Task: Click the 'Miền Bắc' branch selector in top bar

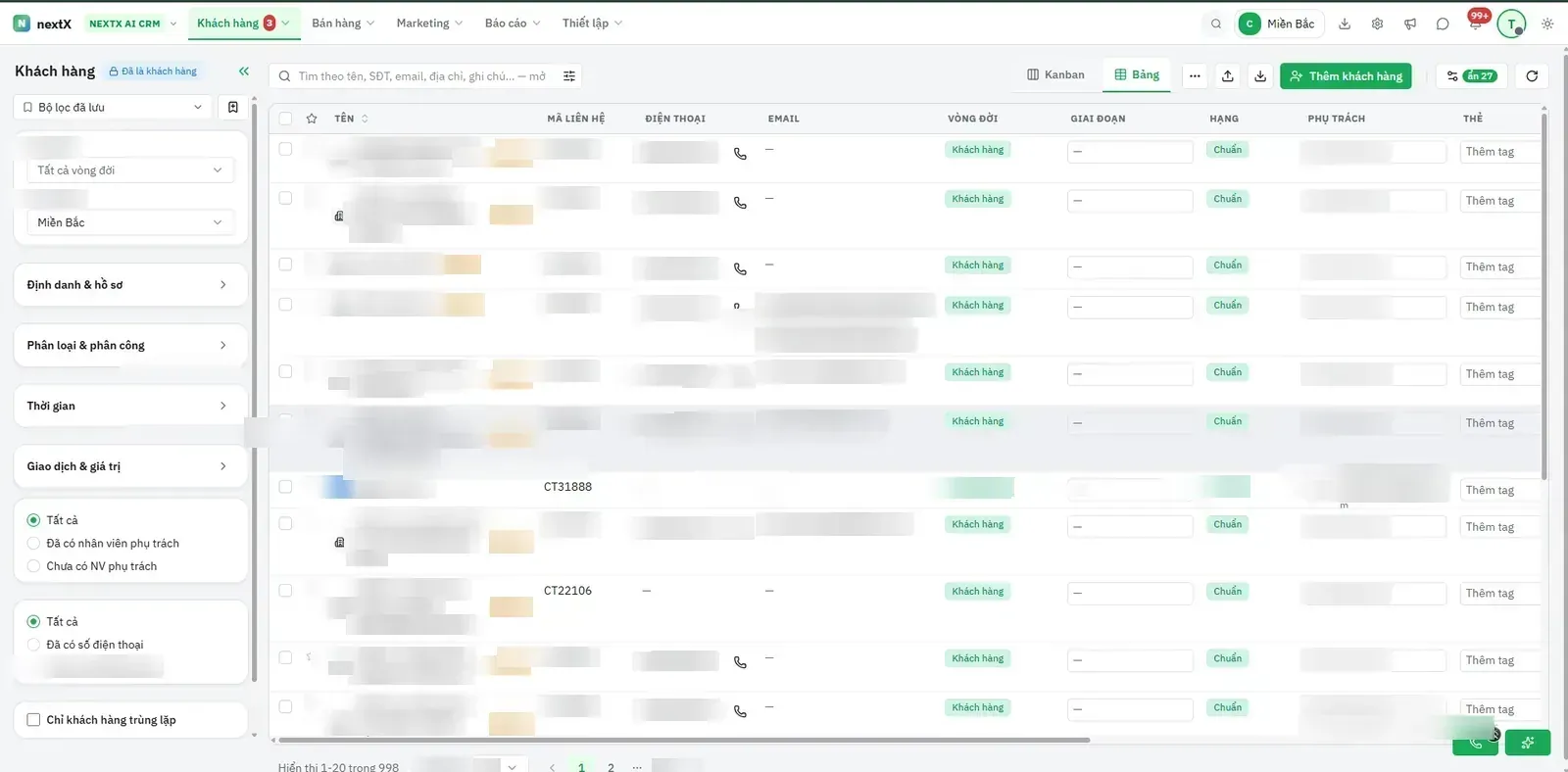Action: pos(1280,24)
